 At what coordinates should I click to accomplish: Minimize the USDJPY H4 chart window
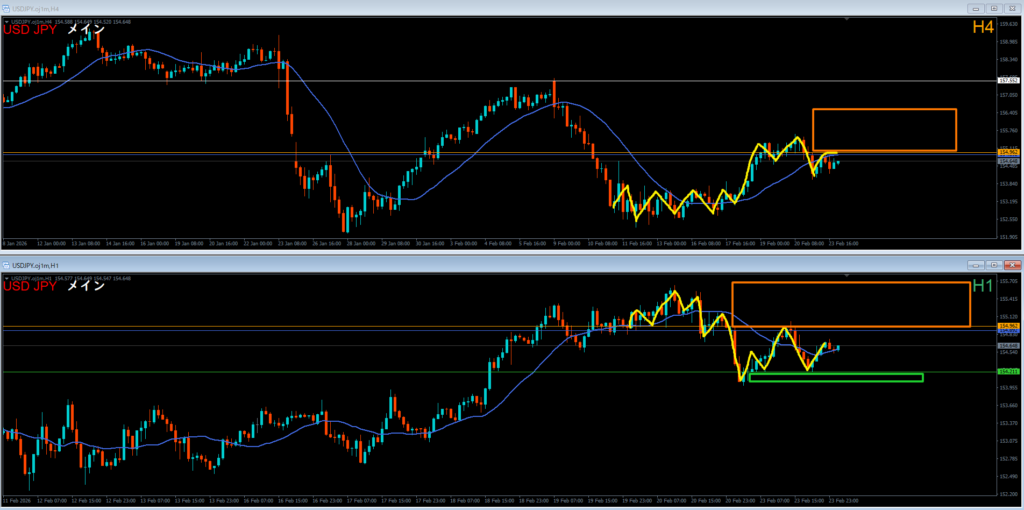[976, 6]
